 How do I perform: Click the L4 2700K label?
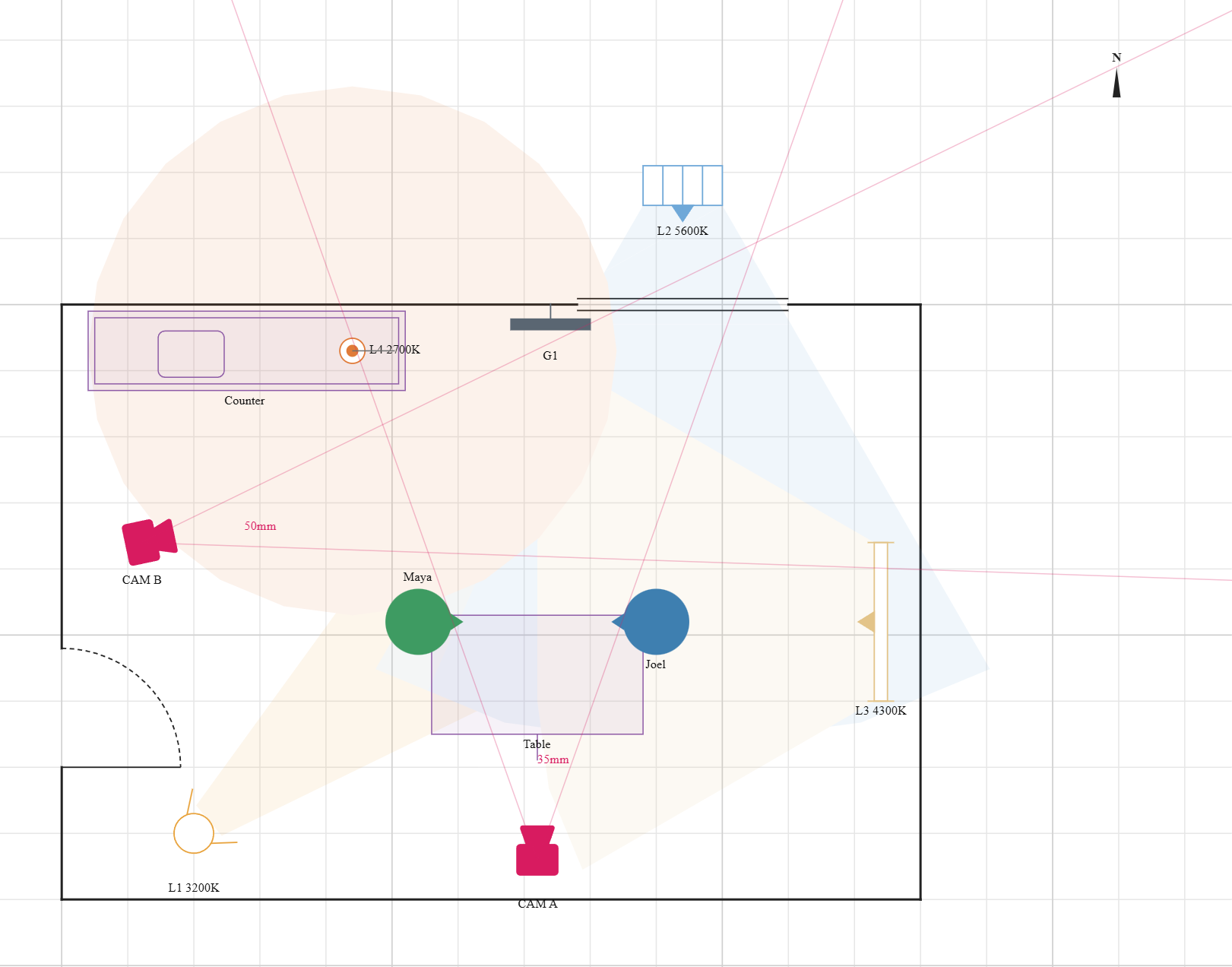tap(394, 350)
